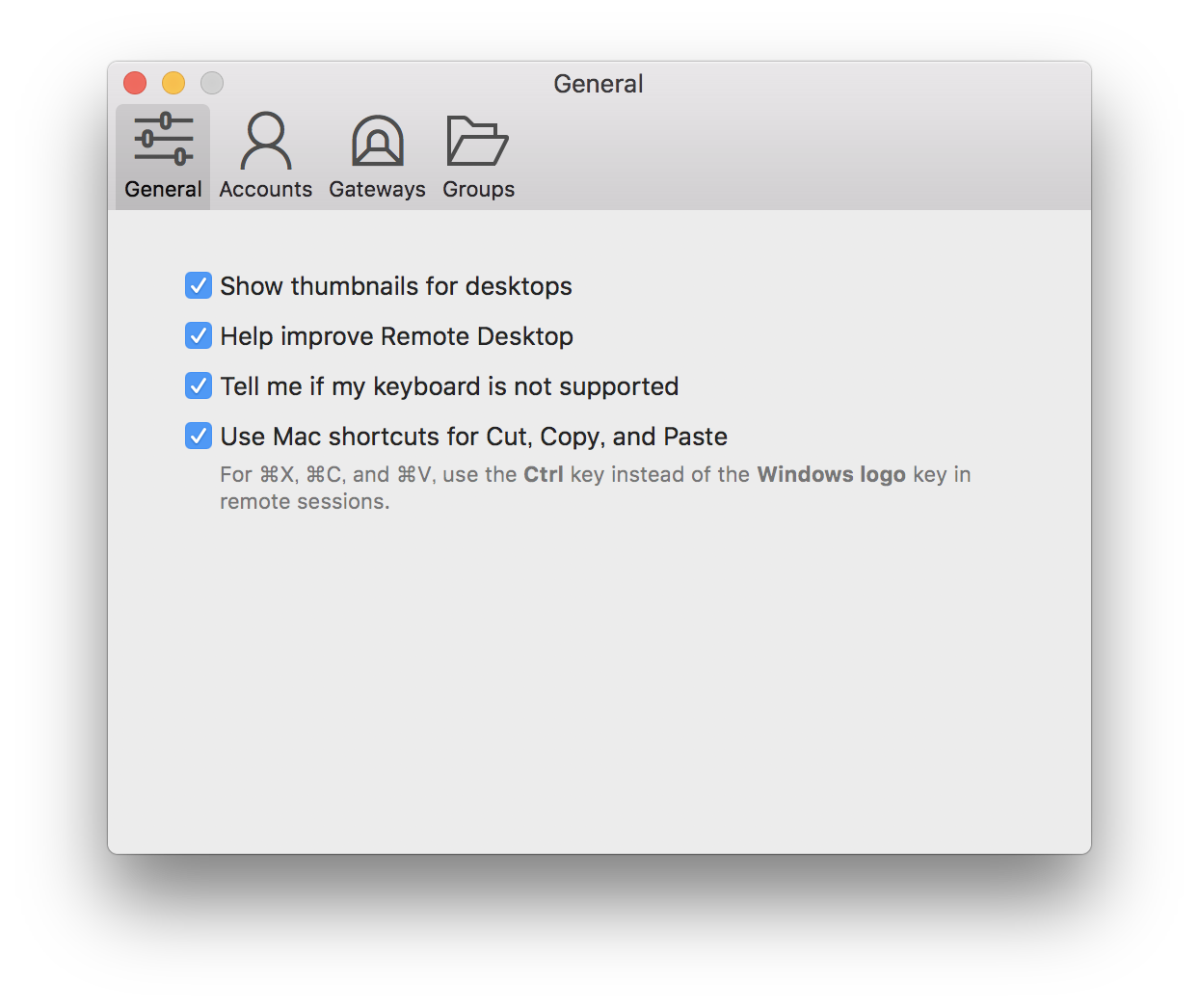Toggle Help improve Remote Desktop checkbox
This screenshot has width=1199, height=1008.
coord(199,336)
